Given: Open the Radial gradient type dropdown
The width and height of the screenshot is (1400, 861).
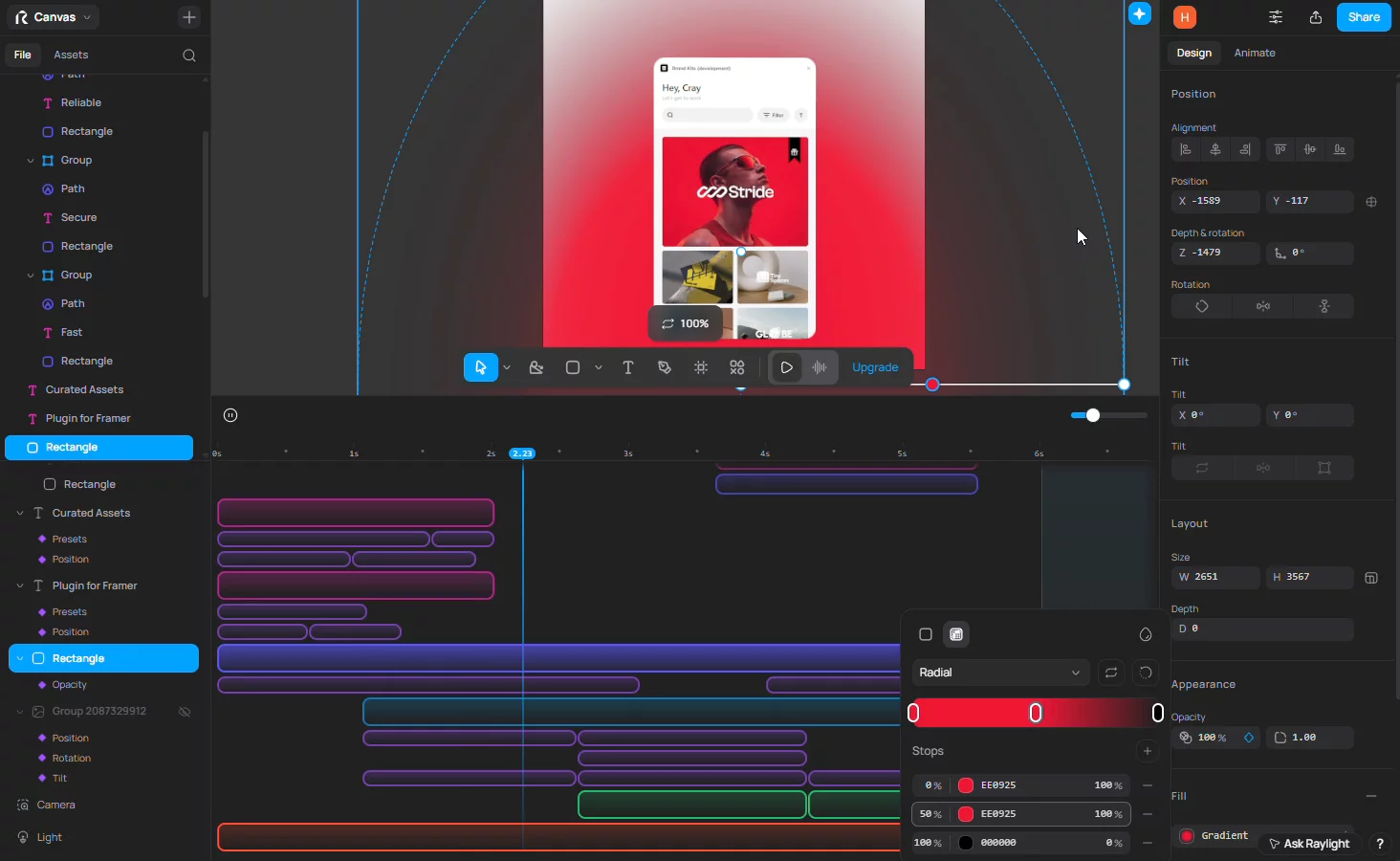Looking at the screenshot, I should [x=999, y=673].
